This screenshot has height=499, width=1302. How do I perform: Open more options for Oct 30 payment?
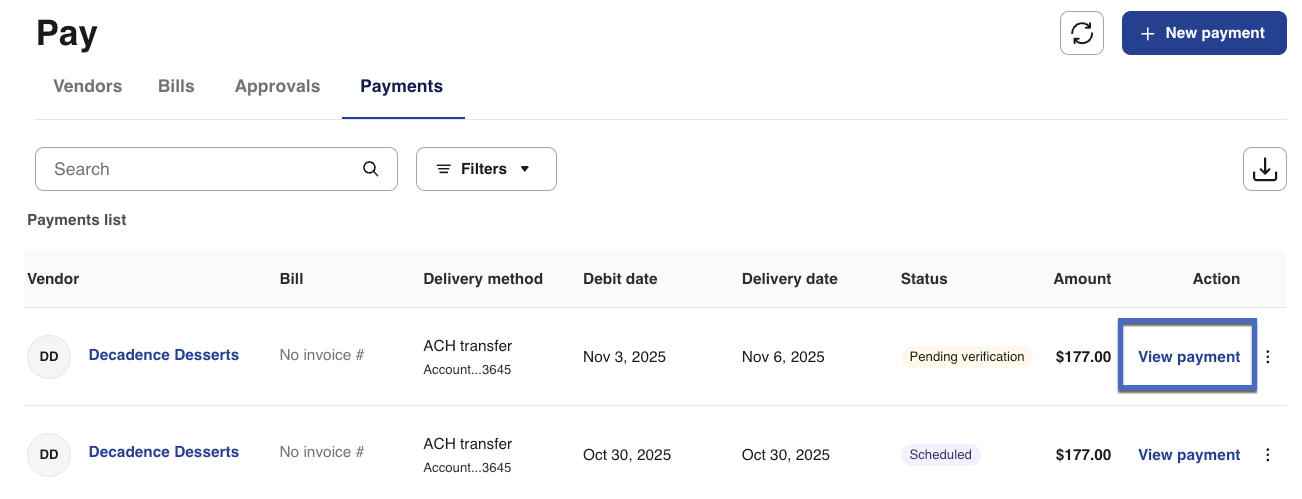(x=1268, y=455)
